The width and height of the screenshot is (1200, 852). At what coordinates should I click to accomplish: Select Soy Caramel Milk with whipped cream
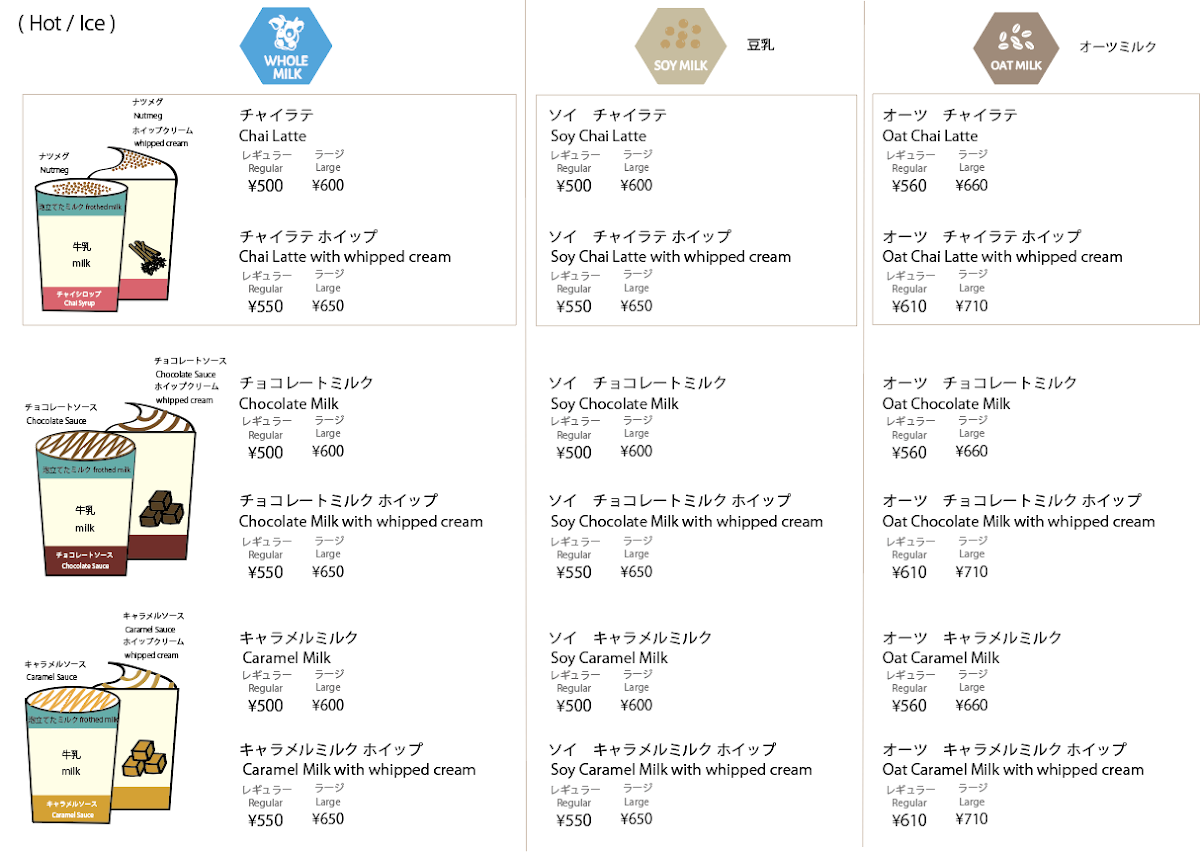click(x=681, y=770)
